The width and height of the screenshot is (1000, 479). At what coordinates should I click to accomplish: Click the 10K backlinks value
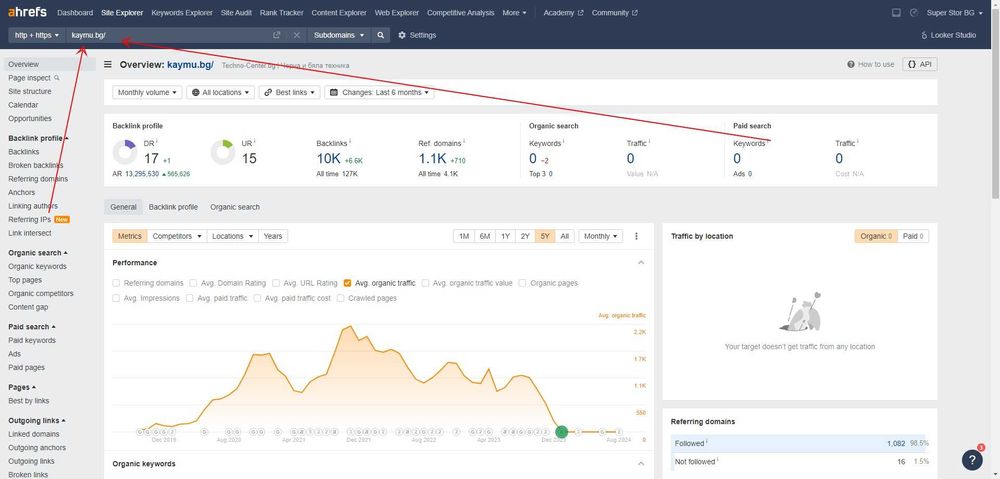[328, 158]
